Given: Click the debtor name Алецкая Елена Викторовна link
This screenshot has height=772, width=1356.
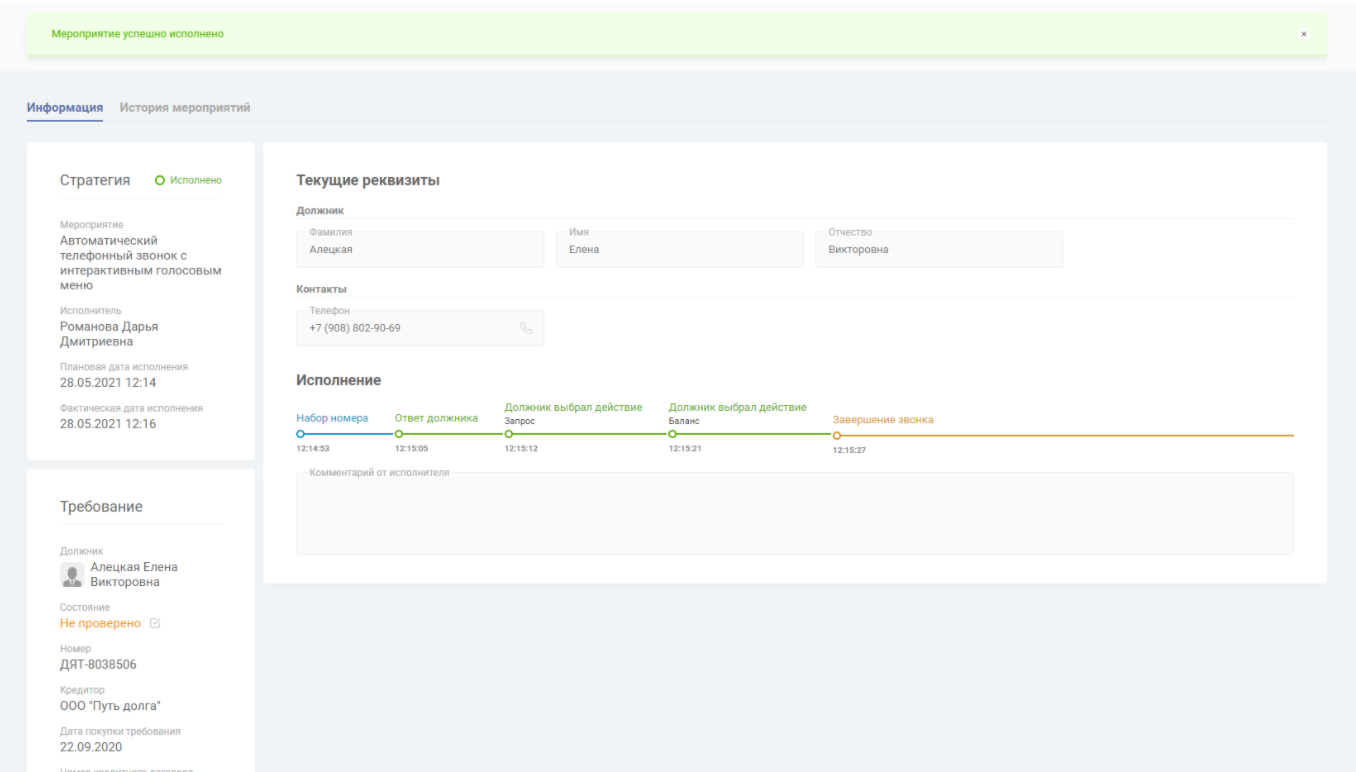Looking at the screenshot, I should point(134,575).
